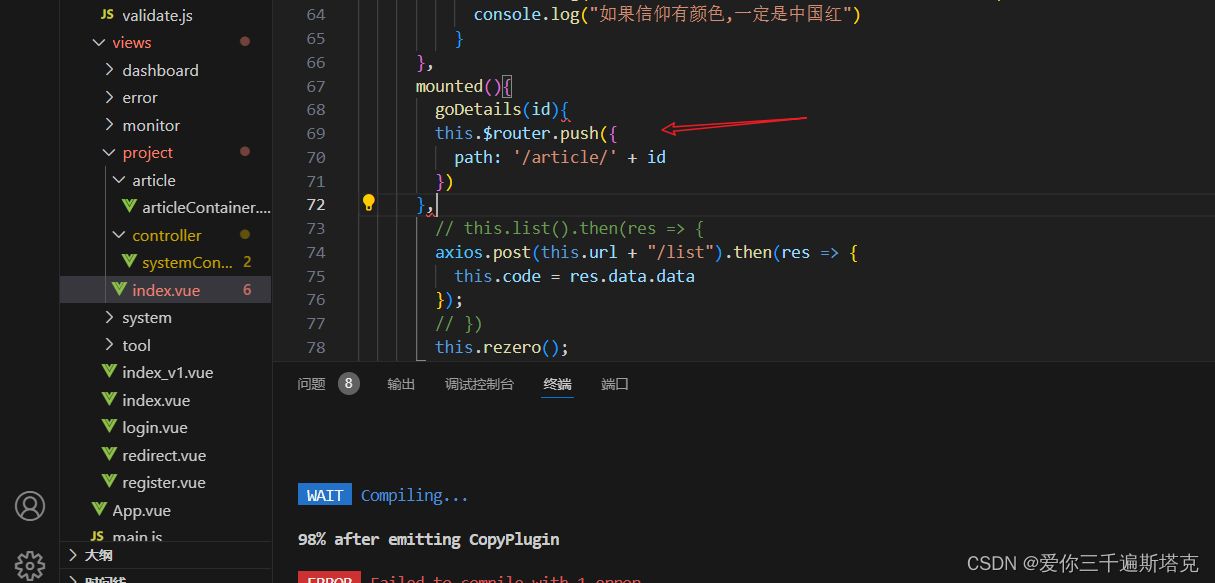
Task: Open the Manage settings gear icon
Action: [29, 565]
